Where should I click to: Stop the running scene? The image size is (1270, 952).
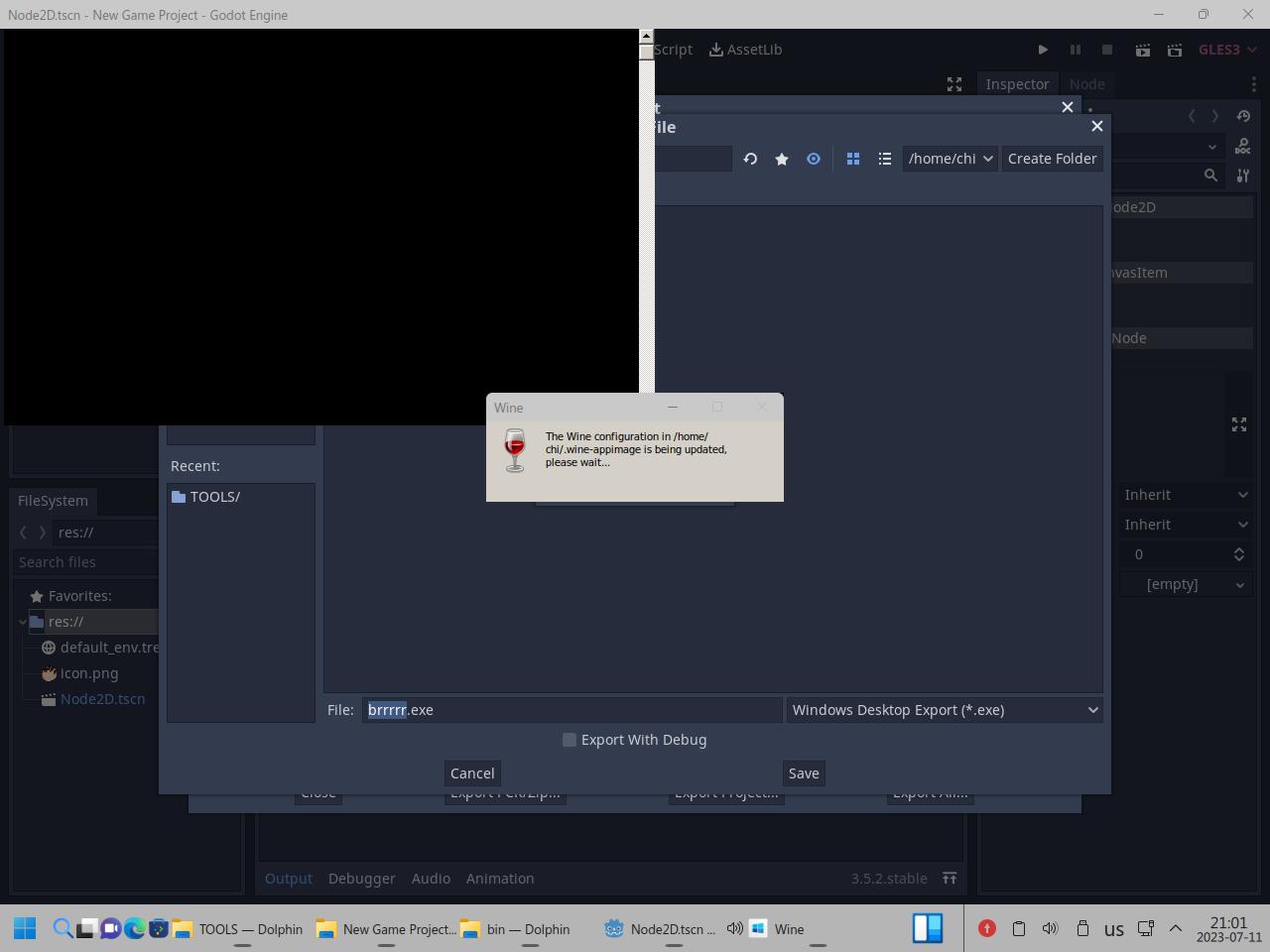pyautogui.click(x=1107, y=50)
